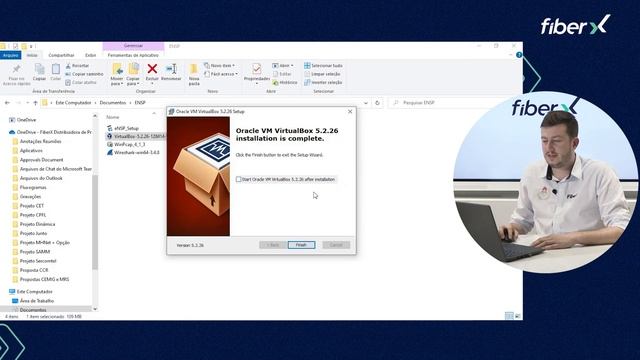Open the Projeto CPFL folder

(x=29, y=215)
